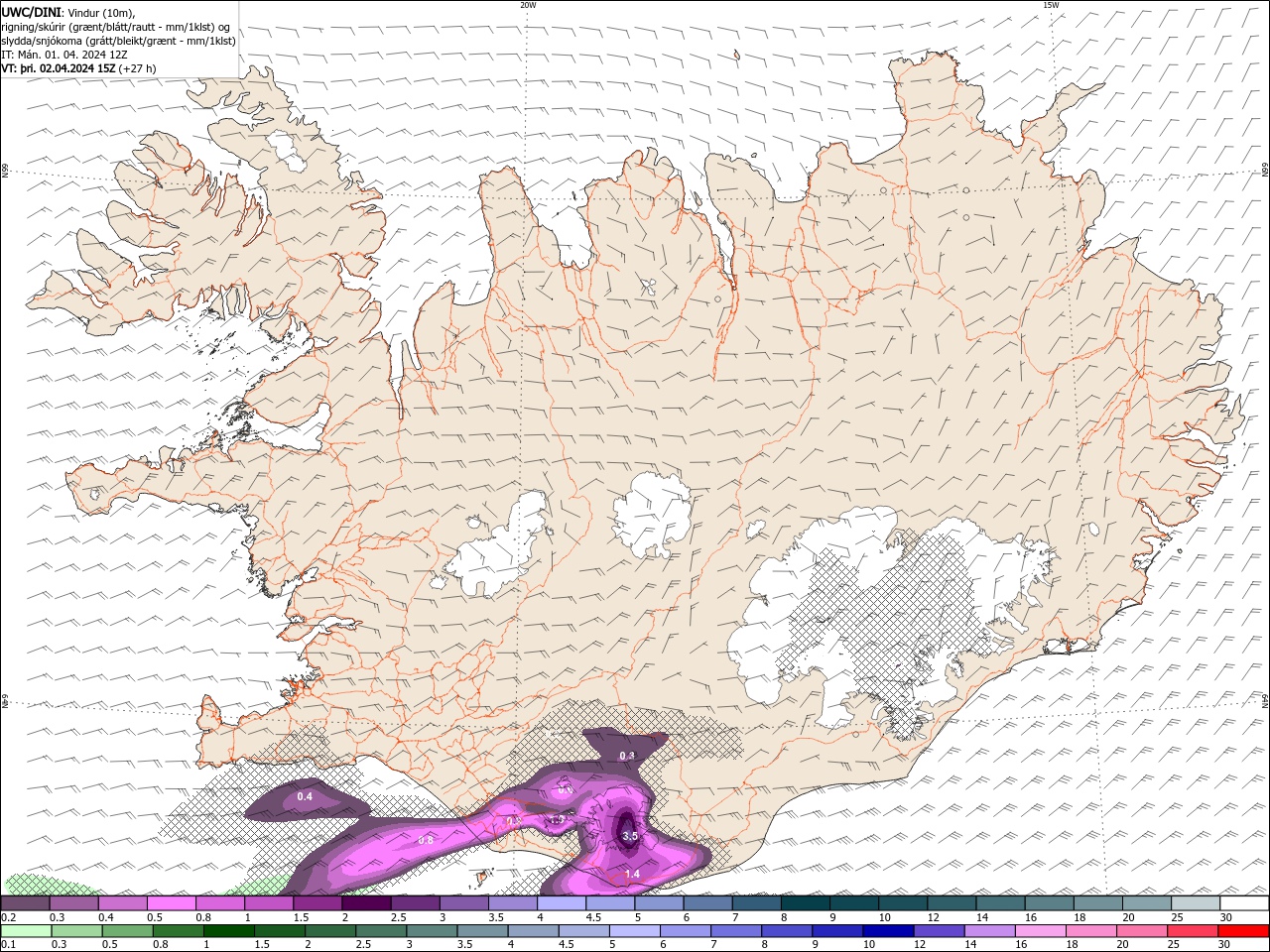Pick the lower-row blue swatch starting at 7

point(735,931)
